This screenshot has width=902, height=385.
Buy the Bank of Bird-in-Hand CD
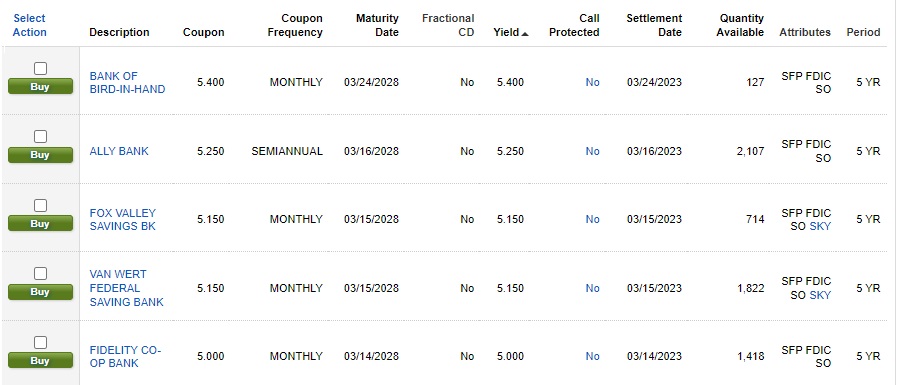pos(40,87)
